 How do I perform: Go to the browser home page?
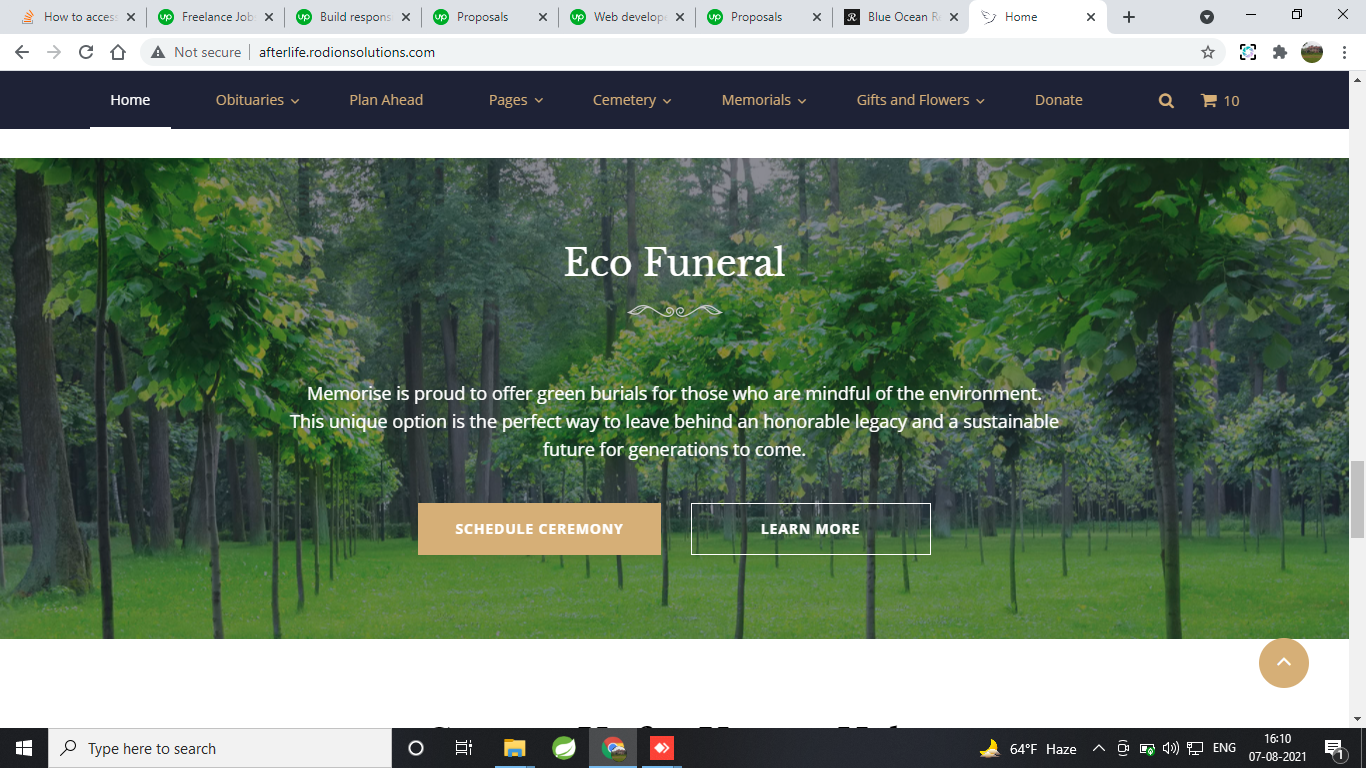pos(118,52)
